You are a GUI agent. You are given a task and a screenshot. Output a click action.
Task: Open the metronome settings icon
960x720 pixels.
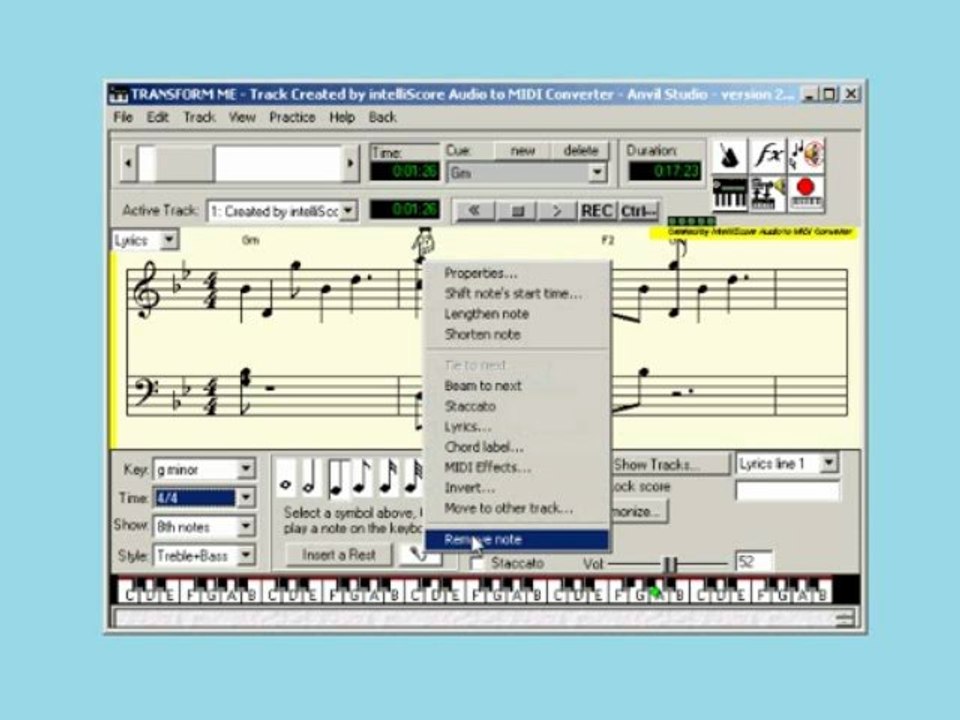point(729,156)
